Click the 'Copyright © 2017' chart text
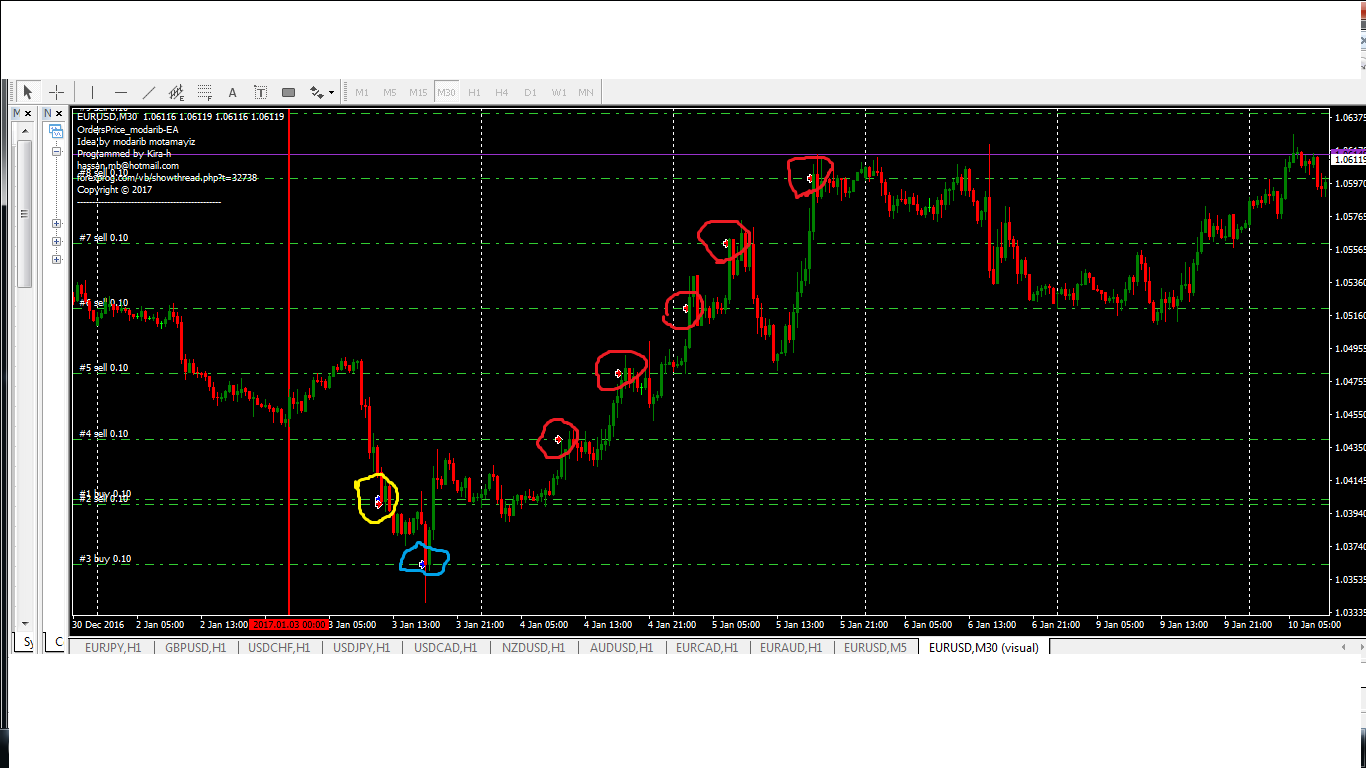This screenshot has height=768, width=1366. [x=114, y=189]
